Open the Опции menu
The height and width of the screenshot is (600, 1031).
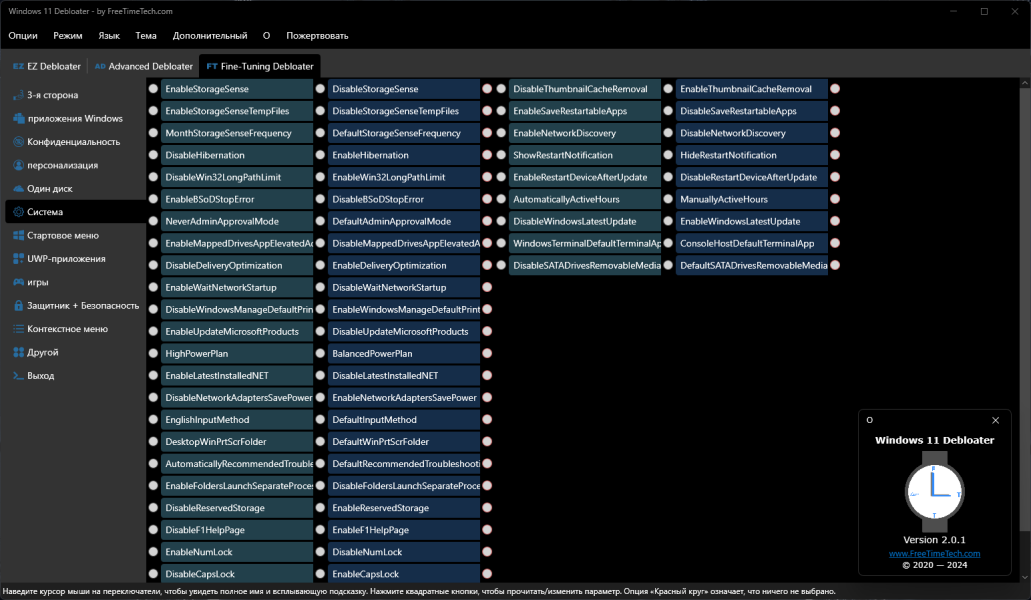pyautogui.click(x=23, y=35)
